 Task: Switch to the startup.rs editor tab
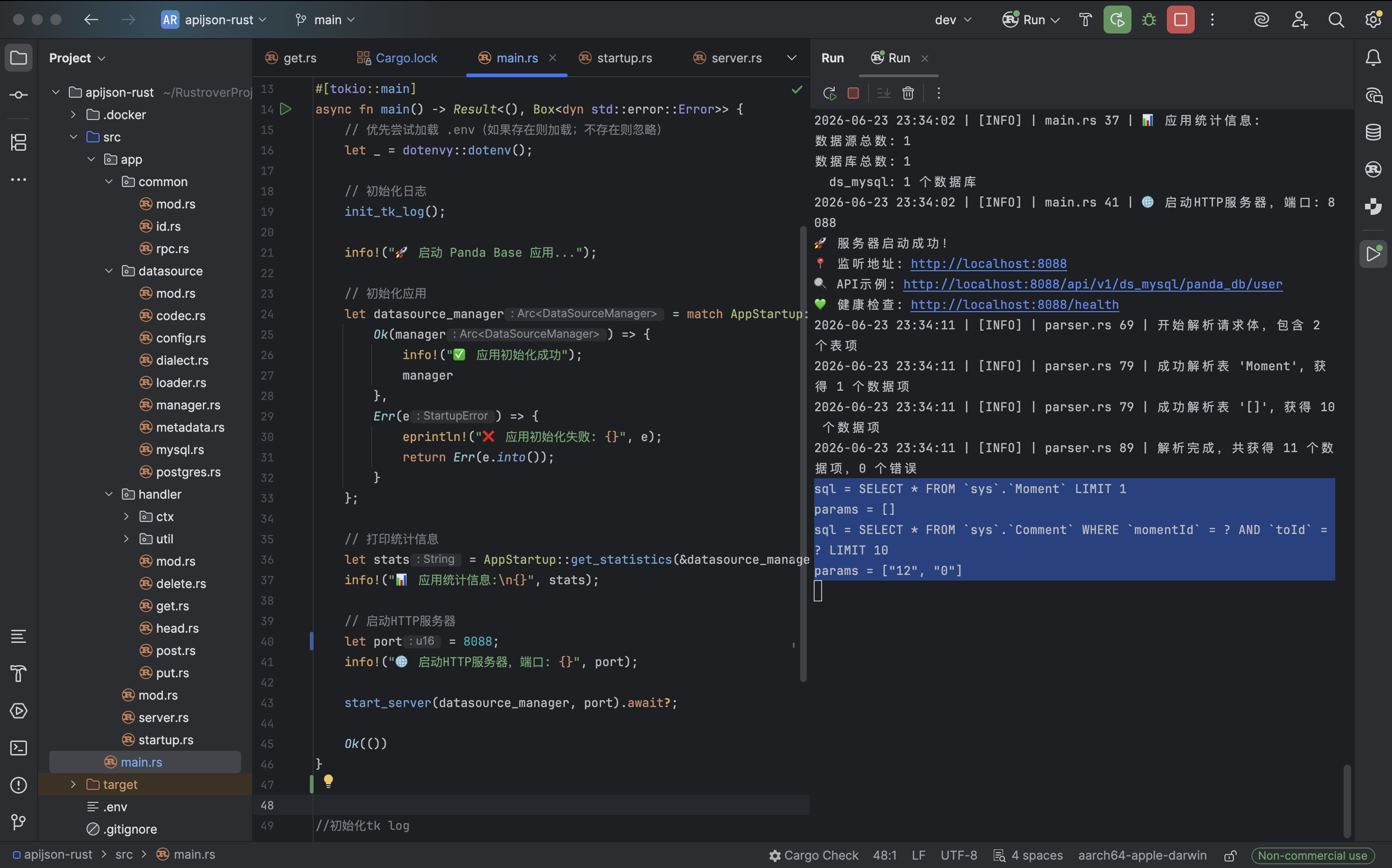616,58
